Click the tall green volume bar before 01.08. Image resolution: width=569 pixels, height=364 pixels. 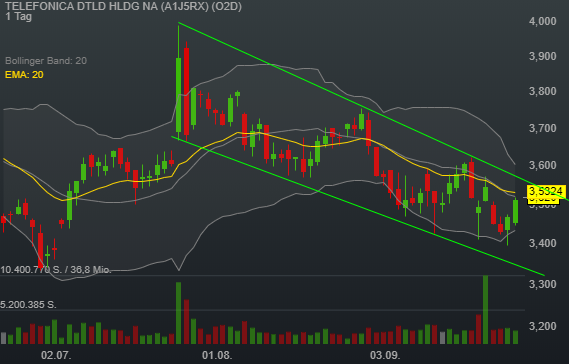pyautogui.click(x=179, y=313)
